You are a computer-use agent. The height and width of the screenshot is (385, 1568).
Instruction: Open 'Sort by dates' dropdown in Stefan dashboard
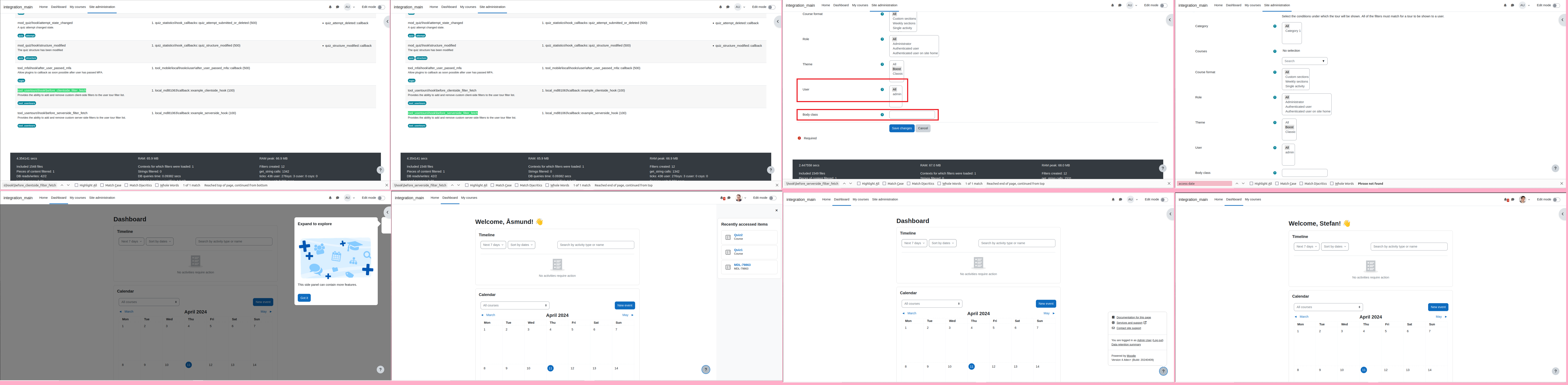tap(1335, 247)
